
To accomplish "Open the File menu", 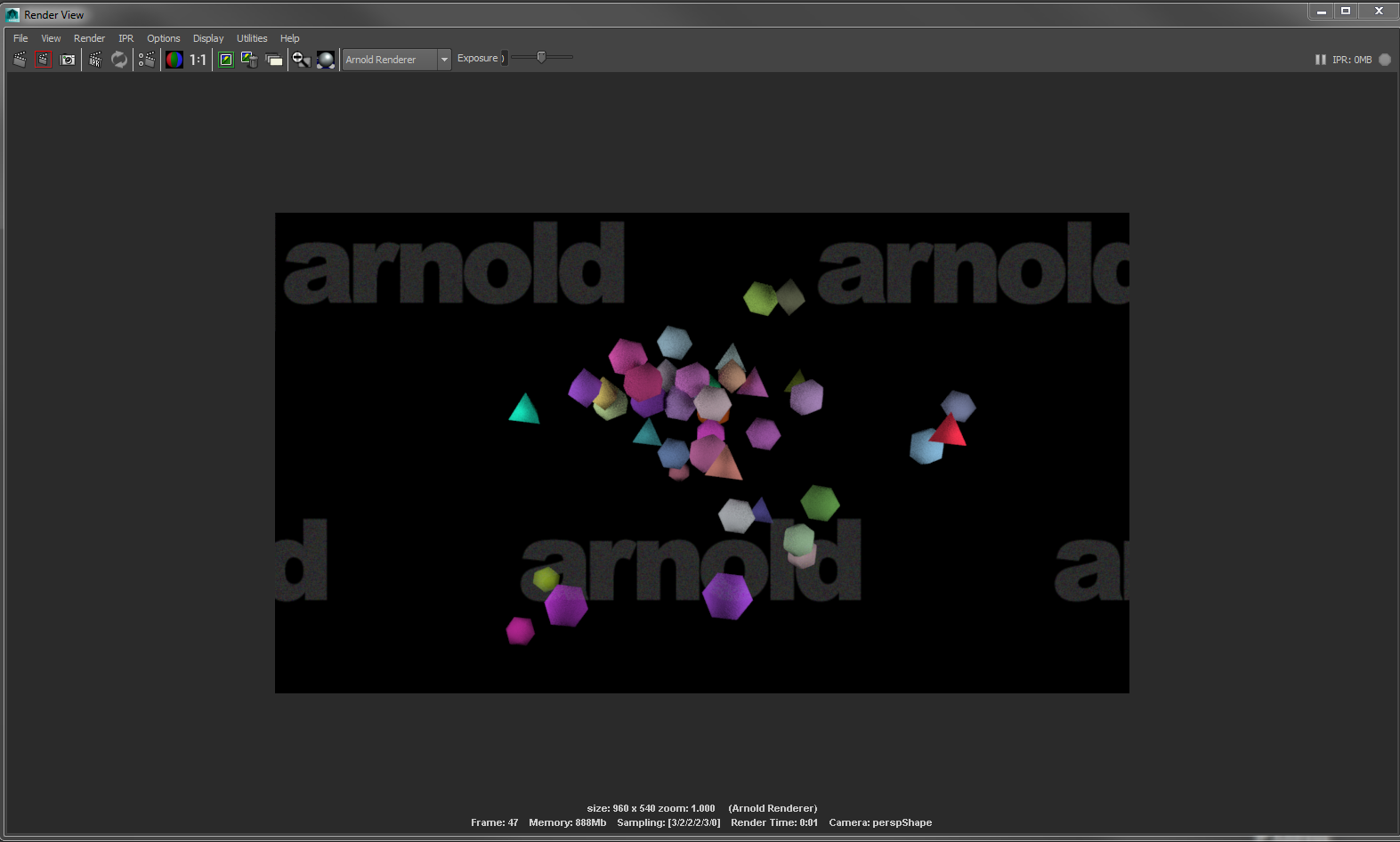I will click(x=20, y=38).
